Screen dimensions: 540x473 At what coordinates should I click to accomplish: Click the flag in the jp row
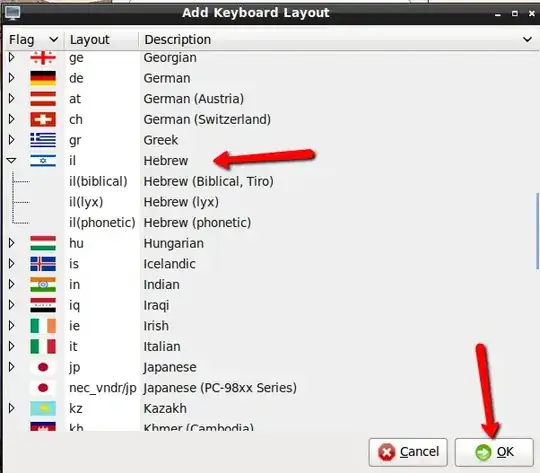point(43,367)
